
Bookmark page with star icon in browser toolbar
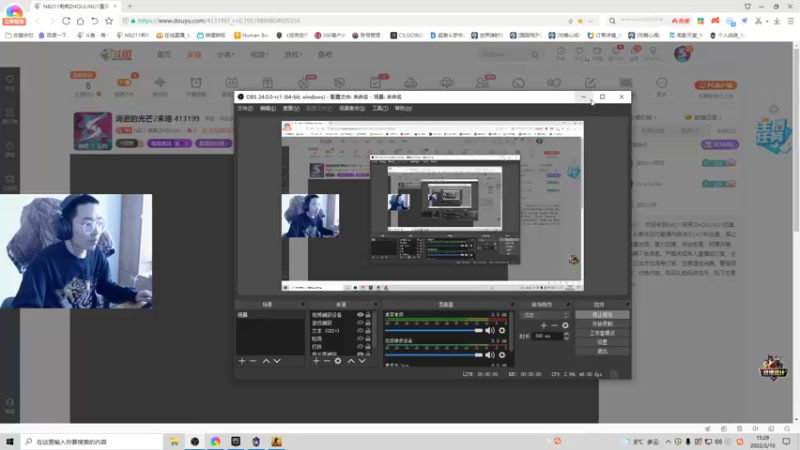coord(109,21)
